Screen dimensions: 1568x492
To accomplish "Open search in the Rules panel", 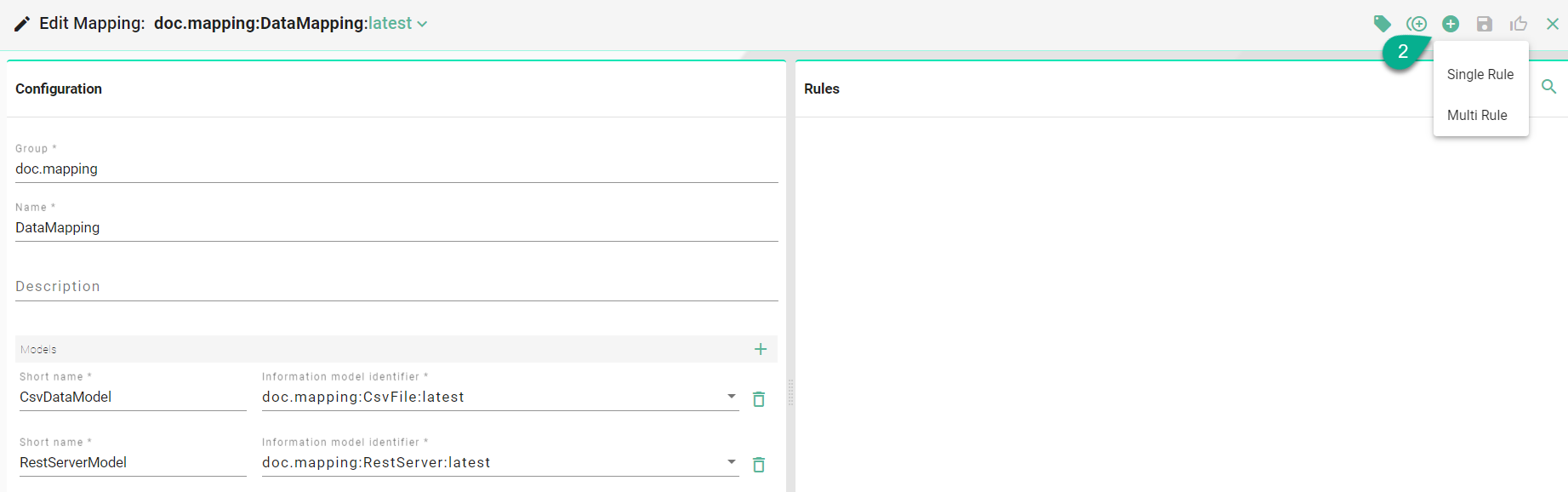I will [1549, 87].
